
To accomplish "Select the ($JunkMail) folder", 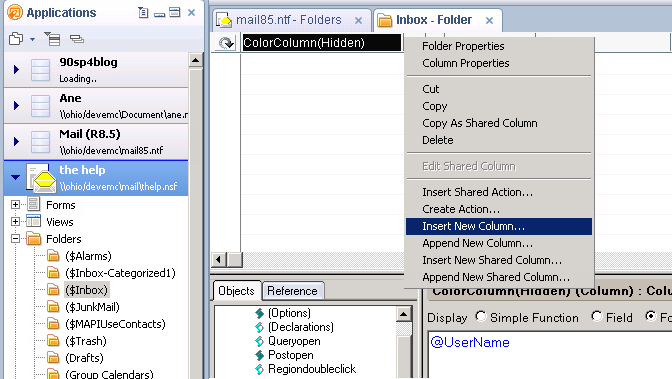I will 92,307.
